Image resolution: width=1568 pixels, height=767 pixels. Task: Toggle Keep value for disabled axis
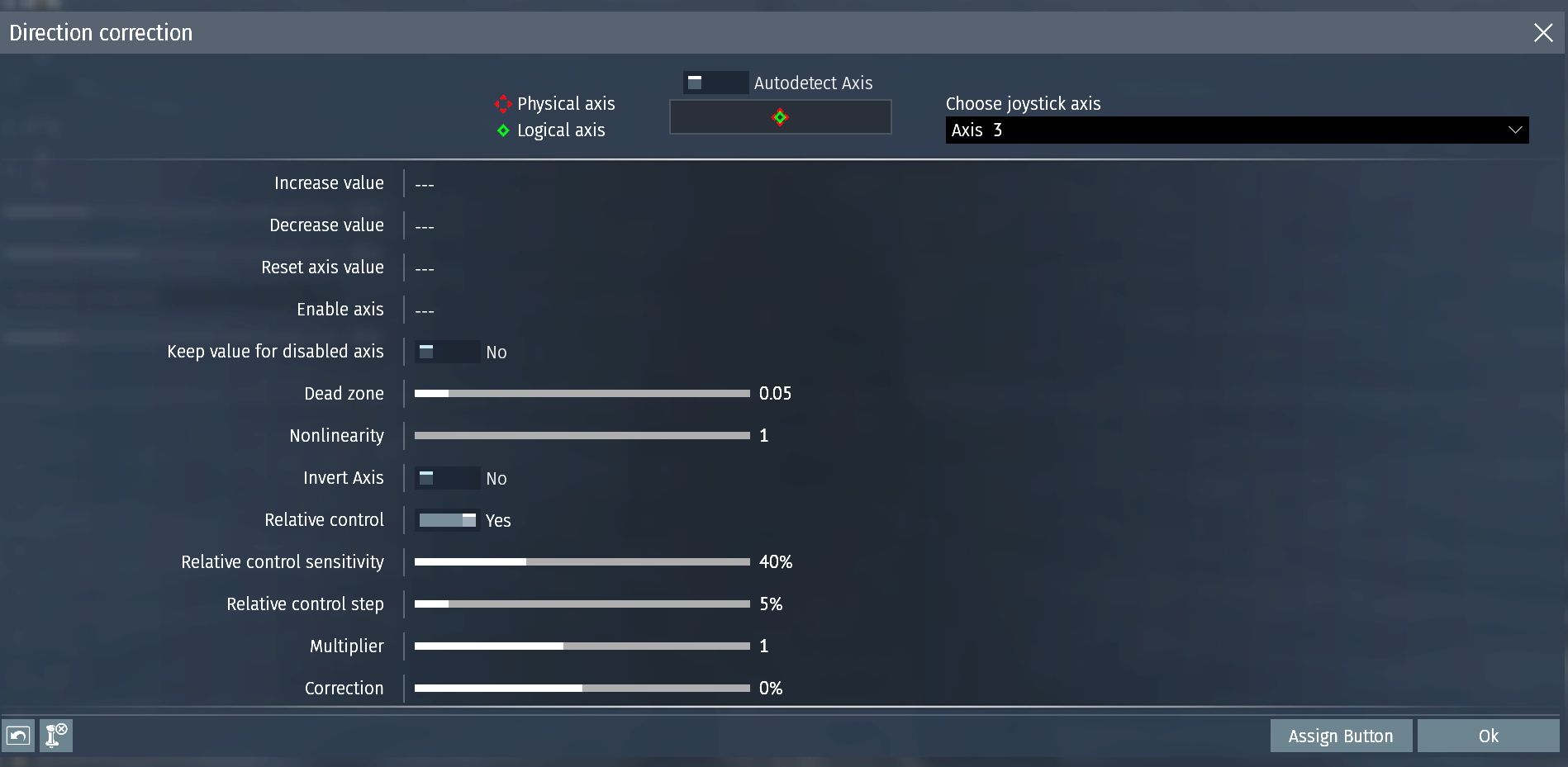(447, 352)
